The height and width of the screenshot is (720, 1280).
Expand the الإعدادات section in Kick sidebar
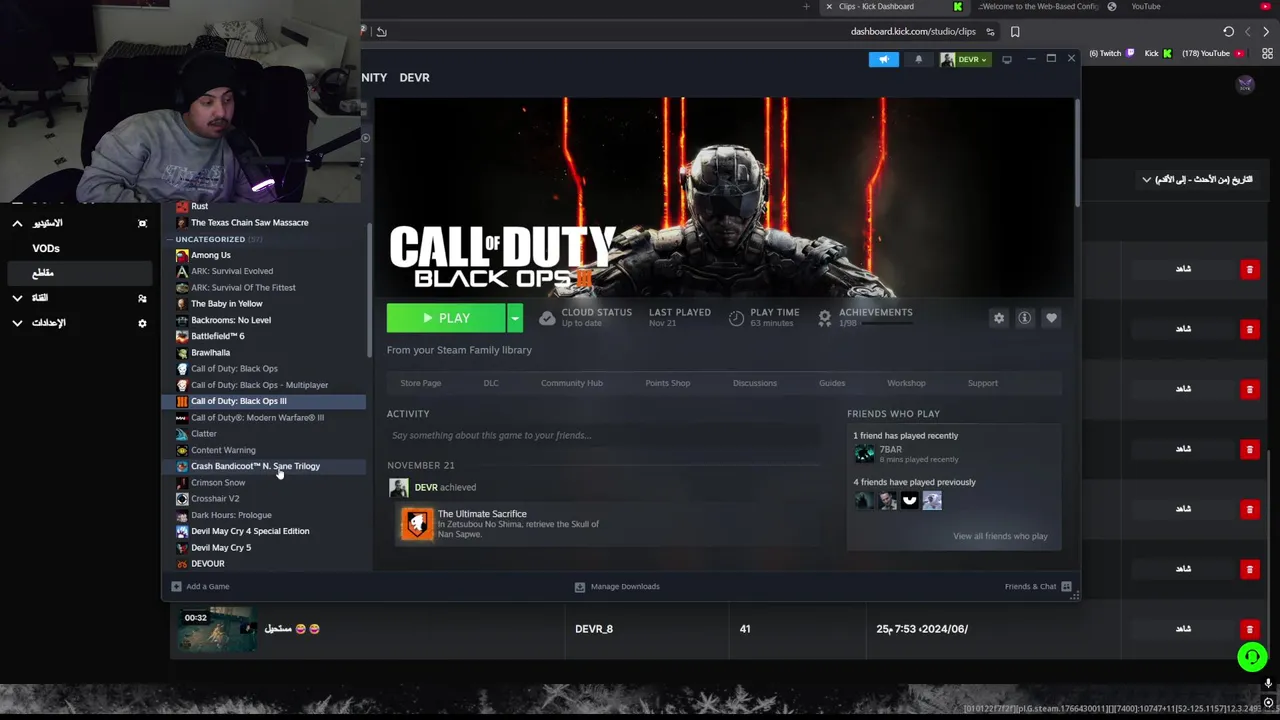(x=17, y=323)
